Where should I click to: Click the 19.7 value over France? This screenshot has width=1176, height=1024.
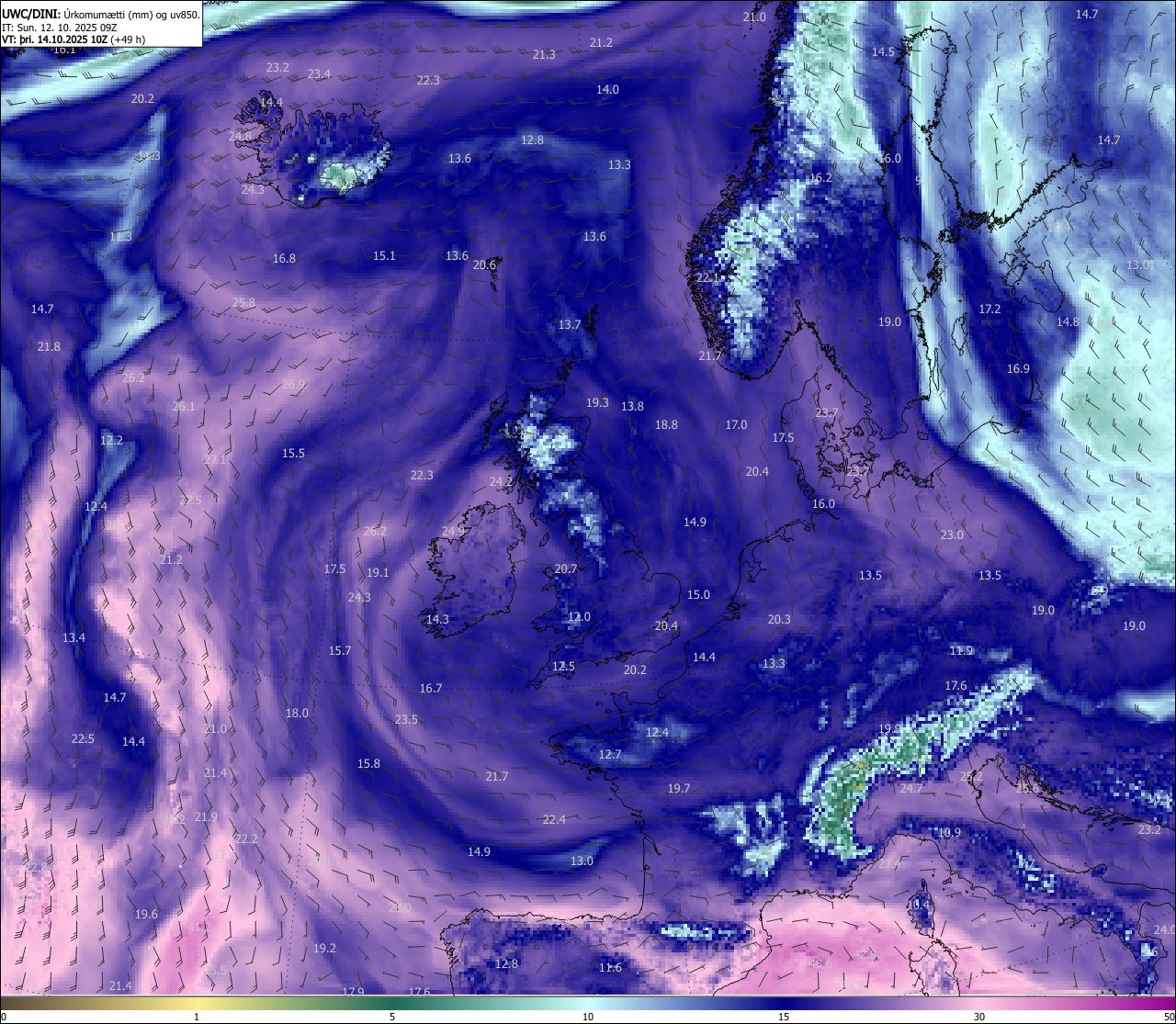pos(679,789)
